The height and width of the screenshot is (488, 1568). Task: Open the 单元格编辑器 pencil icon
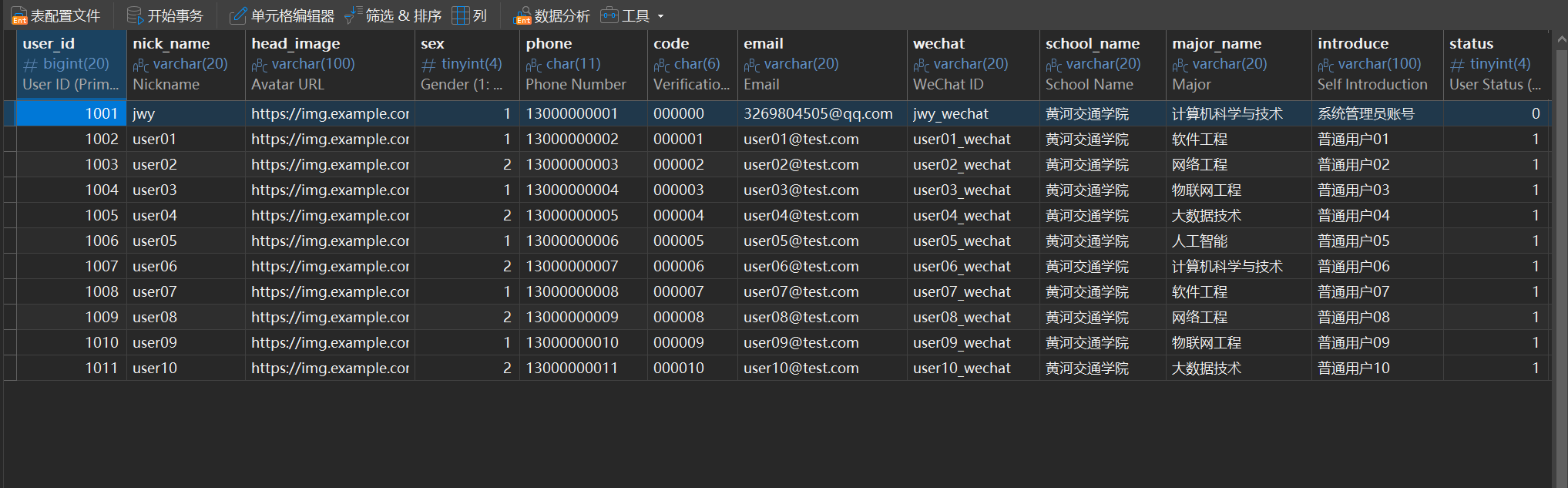[239, 15]
